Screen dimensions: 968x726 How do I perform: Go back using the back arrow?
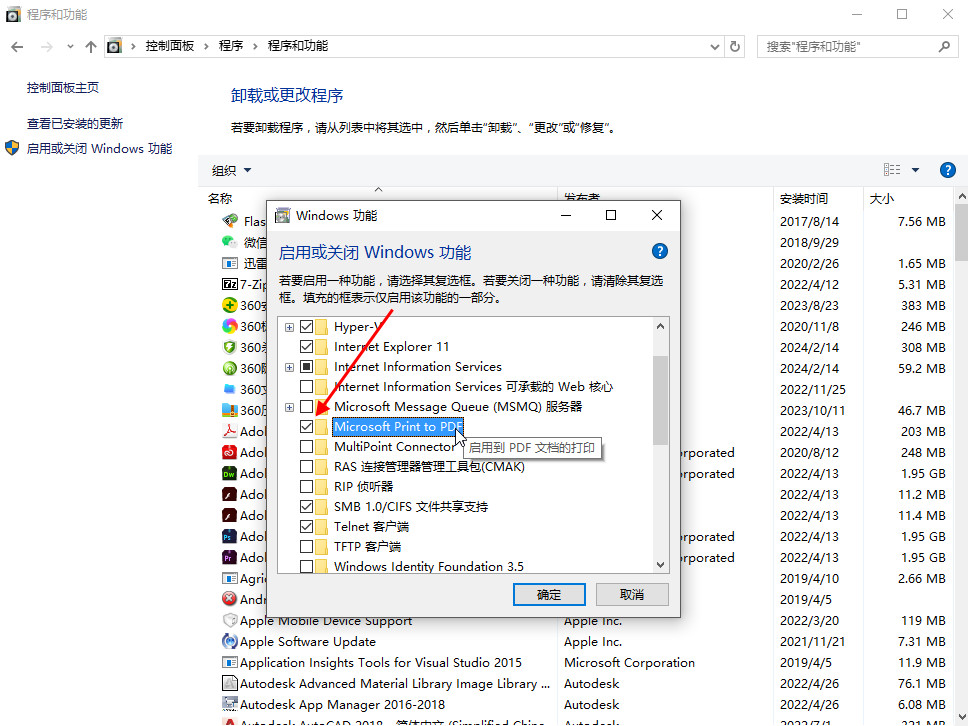[x=17, y=47]
